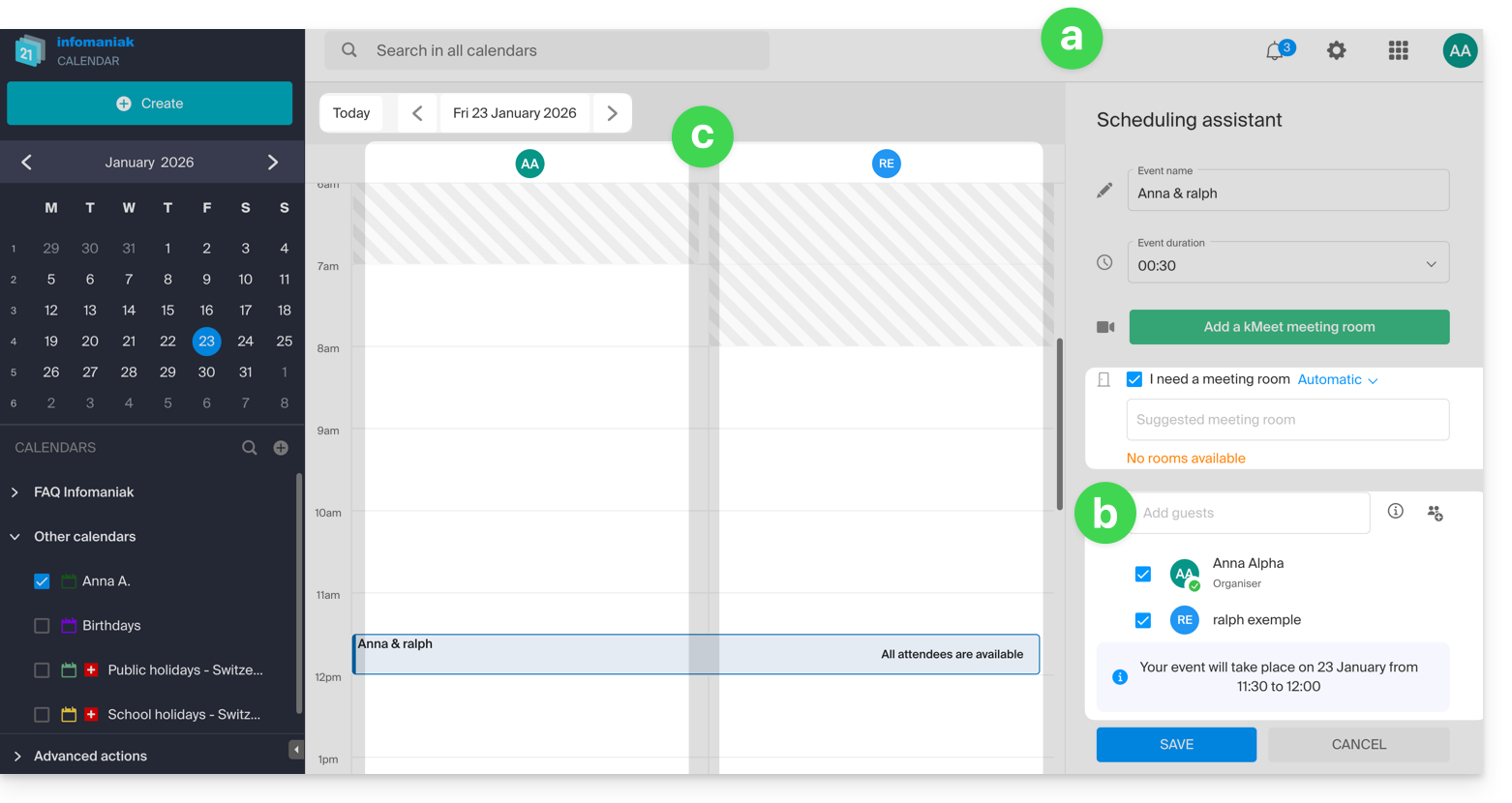The image size is (1512, 803).
Task: Show previous month in mini calendar
Action: tap(27, 163)
